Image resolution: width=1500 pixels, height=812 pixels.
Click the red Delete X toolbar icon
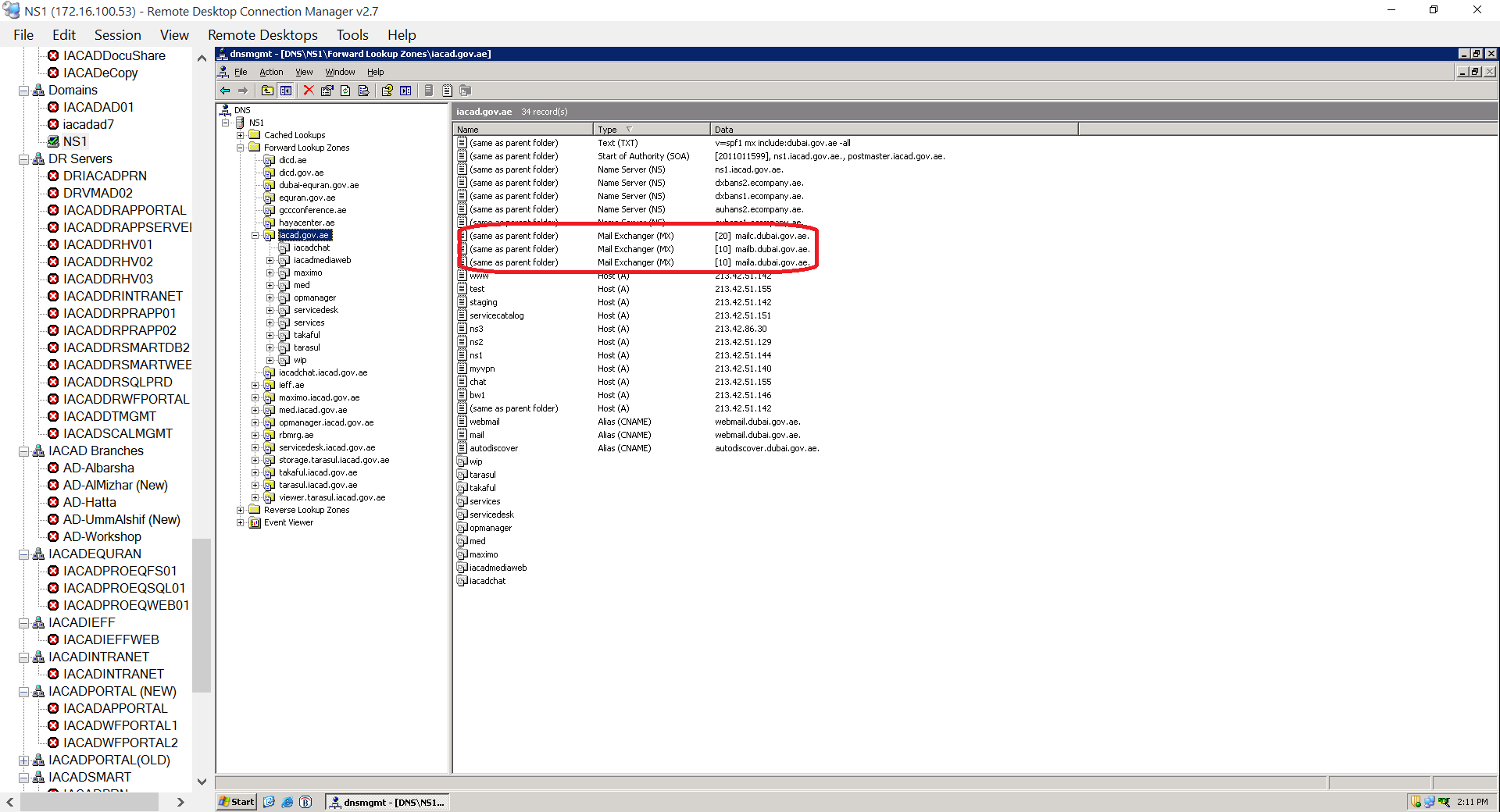[309, 91]
